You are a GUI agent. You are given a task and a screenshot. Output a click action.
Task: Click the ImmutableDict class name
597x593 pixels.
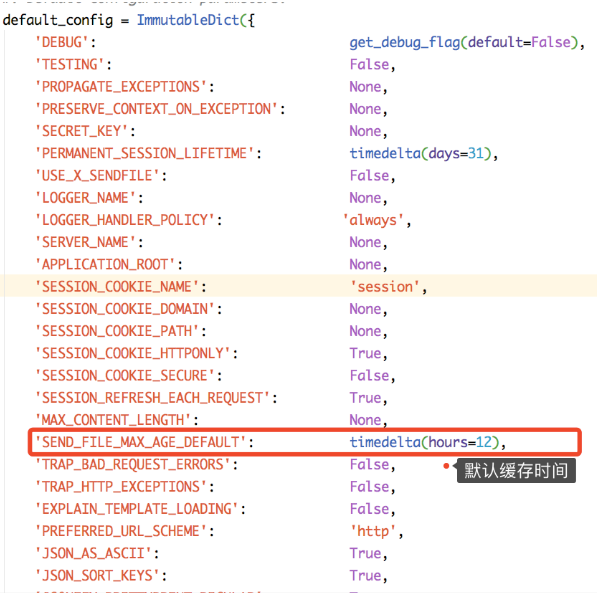pos(188,20)
